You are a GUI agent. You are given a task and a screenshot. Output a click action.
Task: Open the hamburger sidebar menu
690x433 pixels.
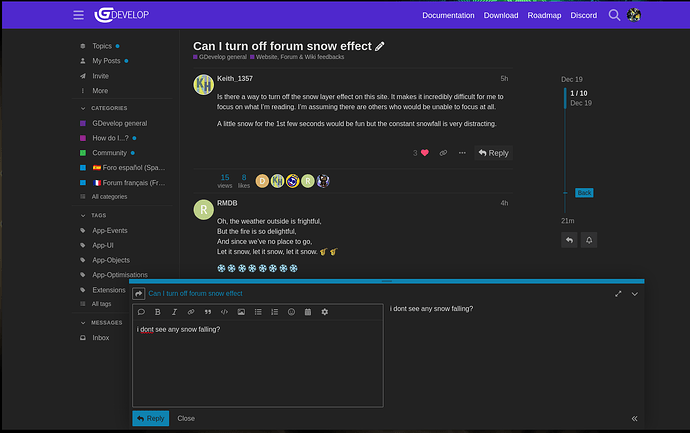pyautogui.click(x=78, y=15)
